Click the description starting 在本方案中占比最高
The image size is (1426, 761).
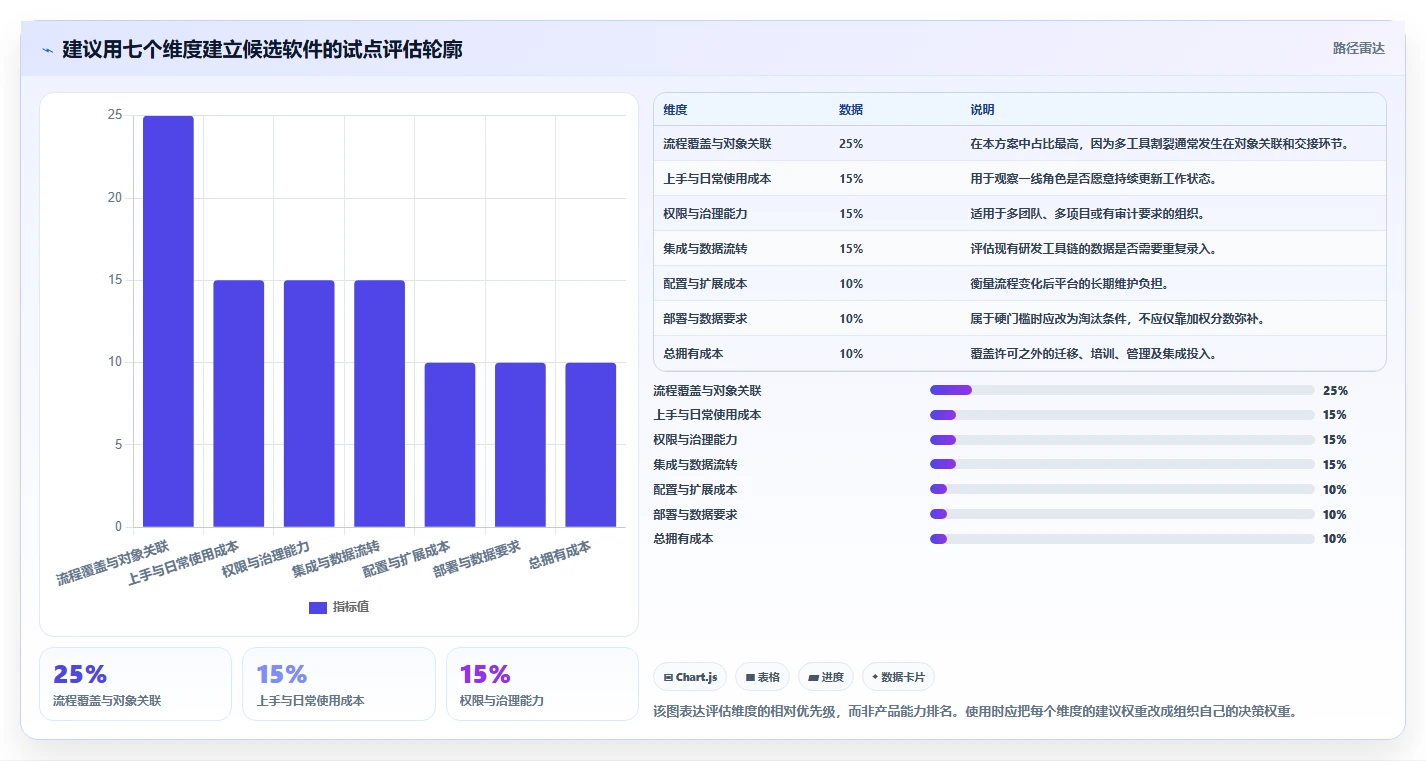point(1160,144)
